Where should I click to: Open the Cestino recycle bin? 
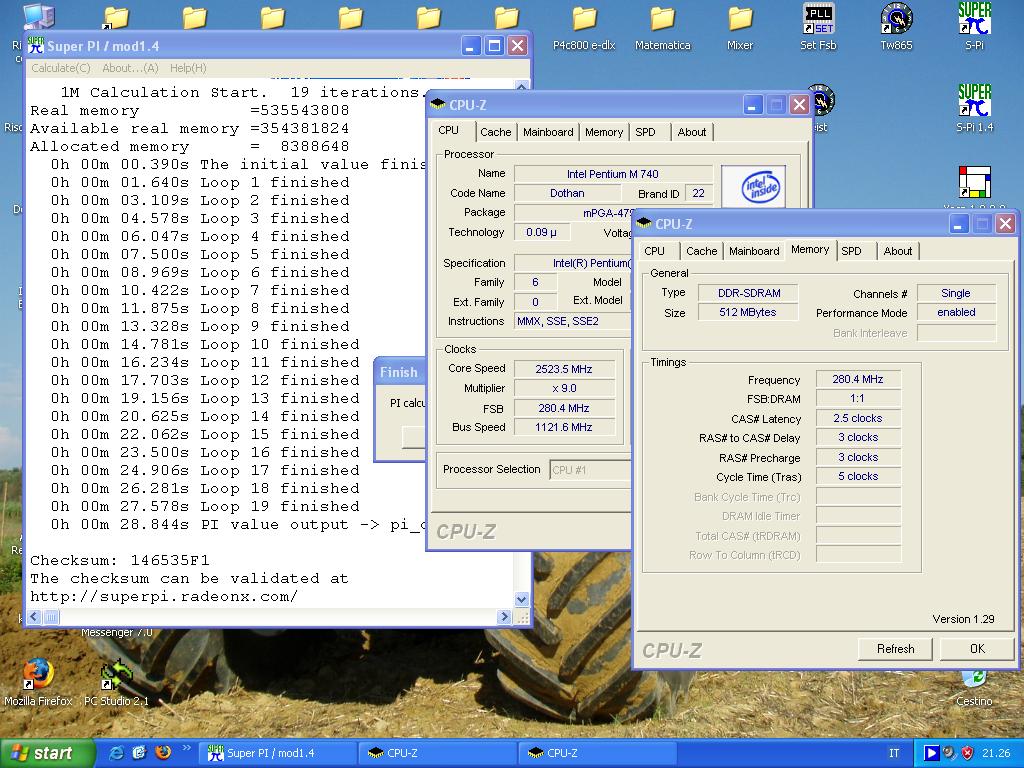pyautogui.click(x=974, y=689)
